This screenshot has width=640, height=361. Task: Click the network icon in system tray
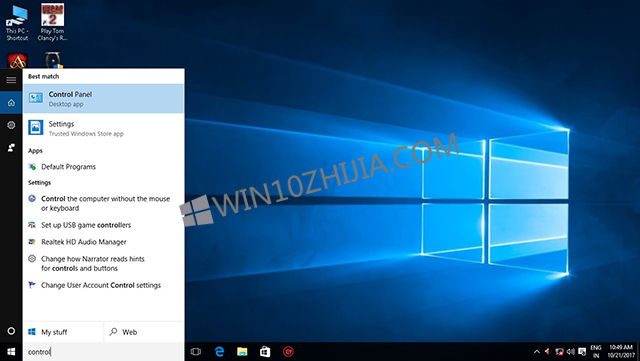[560, 352]
